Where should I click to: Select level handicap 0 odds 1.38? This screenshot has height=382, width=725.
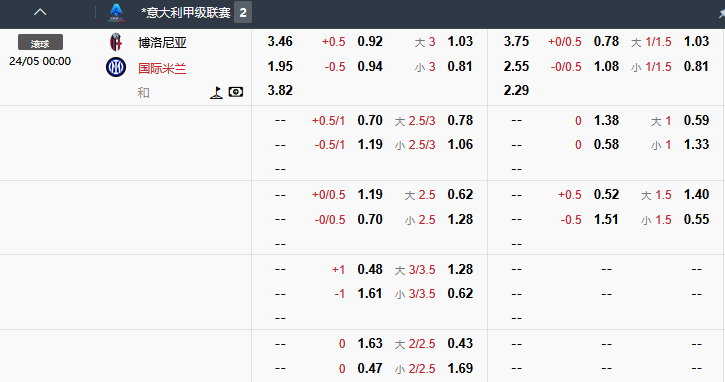point(606,121)
